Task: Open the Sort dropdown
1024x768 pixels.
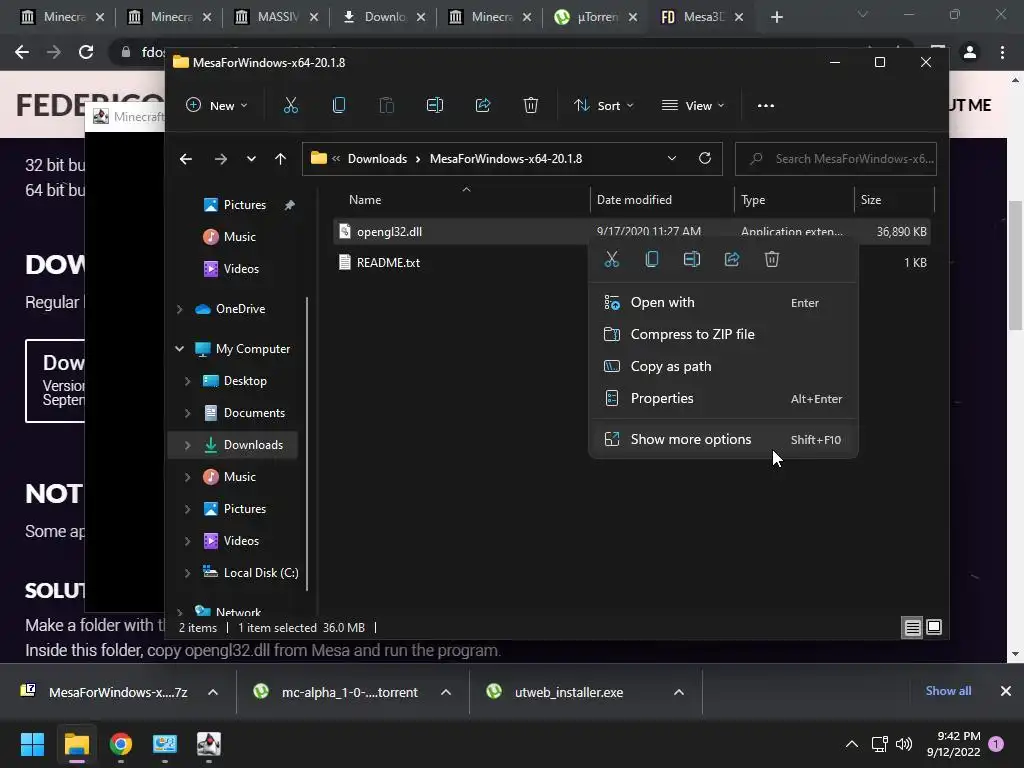Action: coord(603,105)
